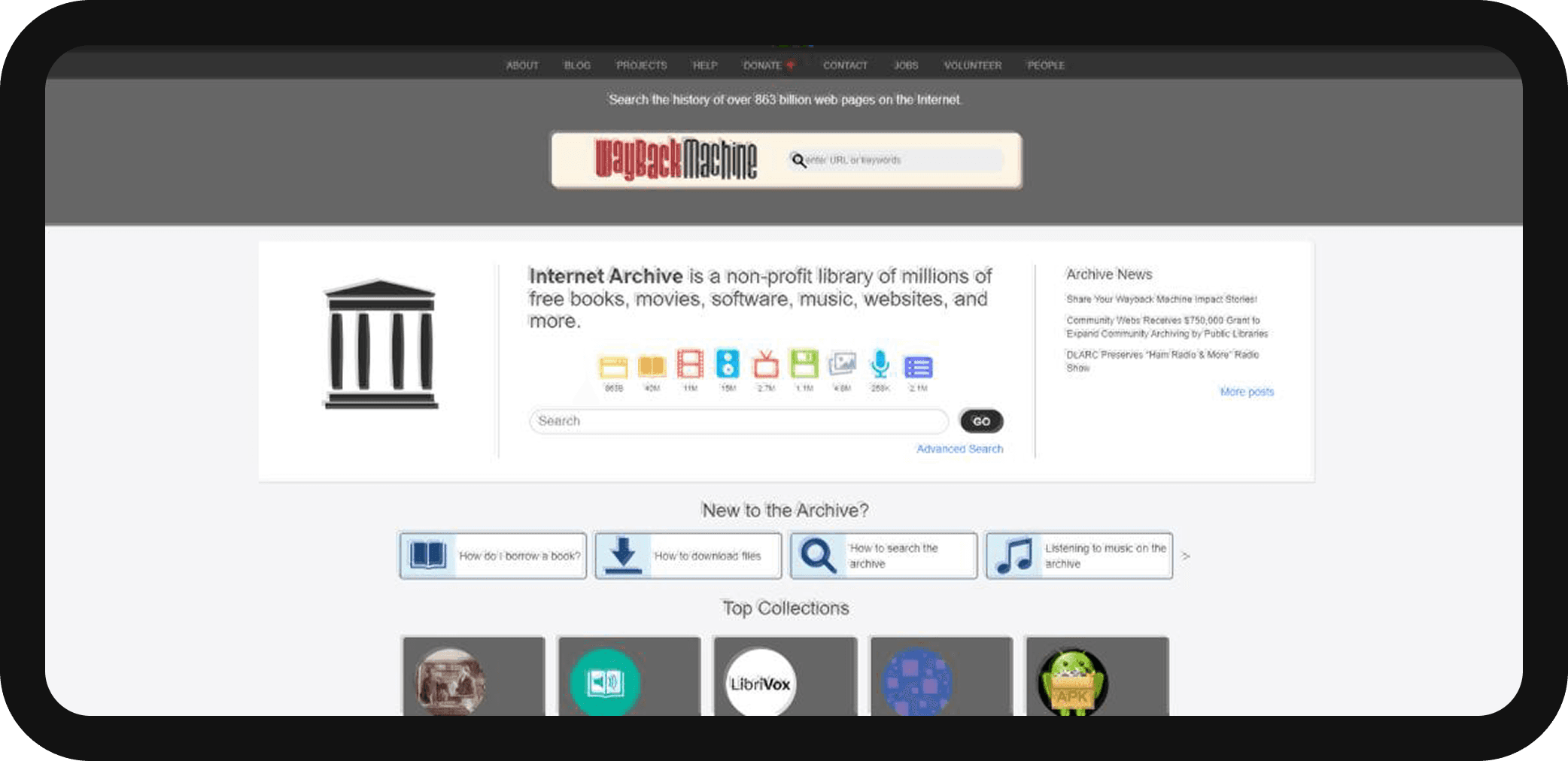The height and width of the screenshot is (761, 1568).
Task: Open 'Listening to music on the archive' guide
Action: click(1079, 556)
